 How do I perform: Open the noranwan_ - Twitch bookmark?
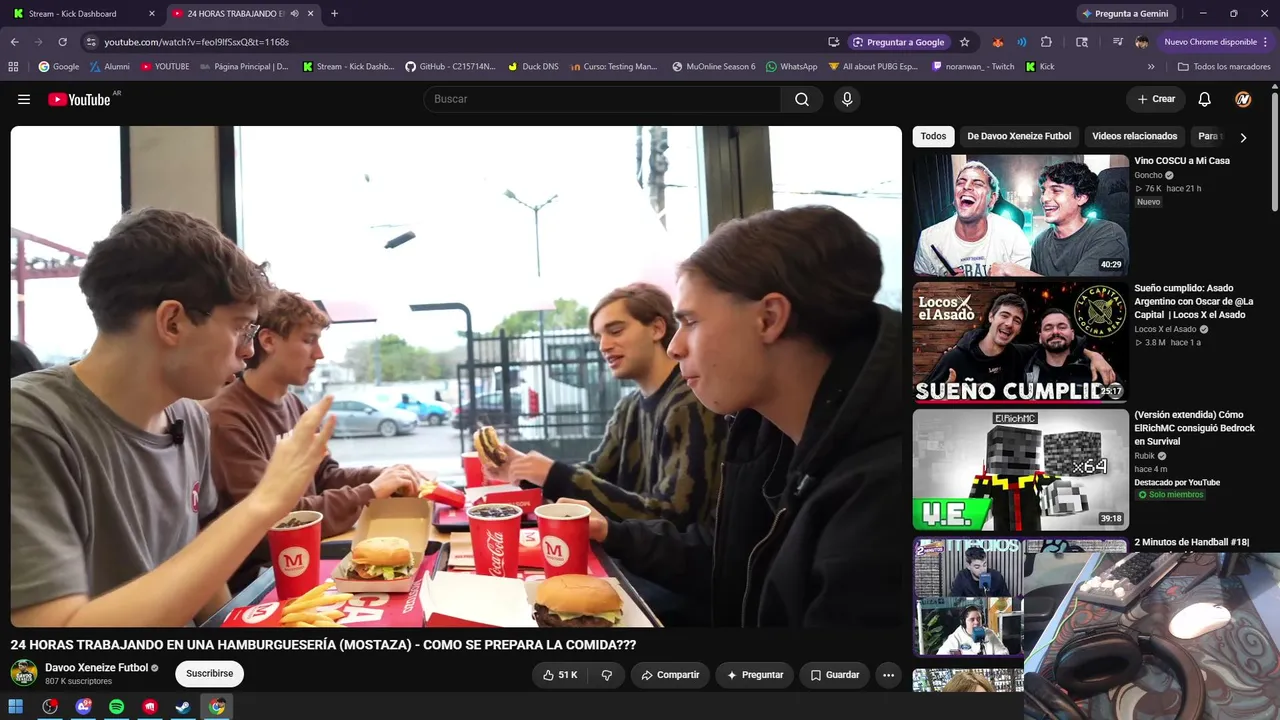pyautogui.click(x=973, y=67)
